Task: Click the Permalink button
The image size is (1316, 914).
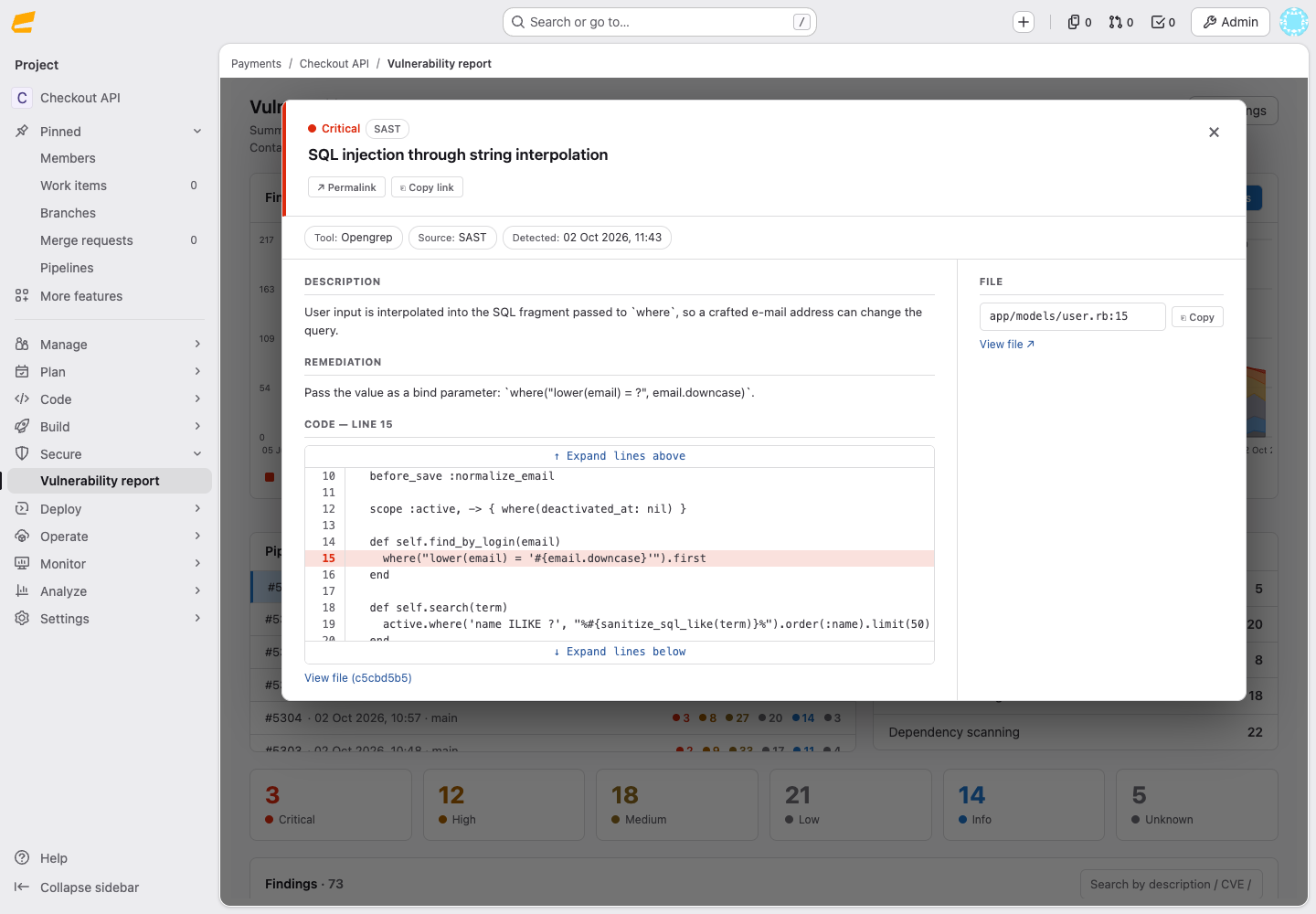Action: [346, 187]
